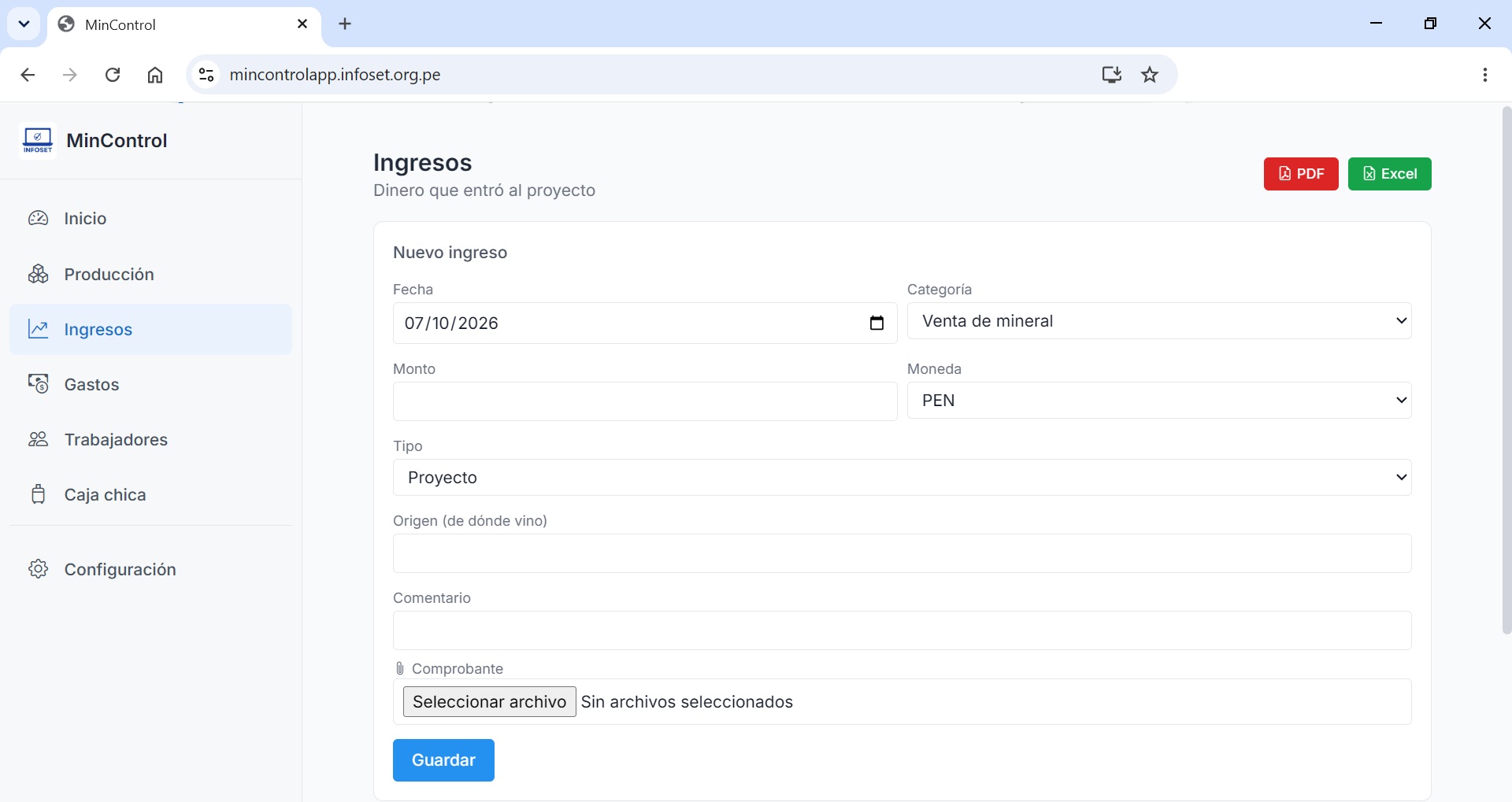This screenshot has height=802, width=1512.
Task: Click the address bar URL
Action: click(x=335, y=75)
